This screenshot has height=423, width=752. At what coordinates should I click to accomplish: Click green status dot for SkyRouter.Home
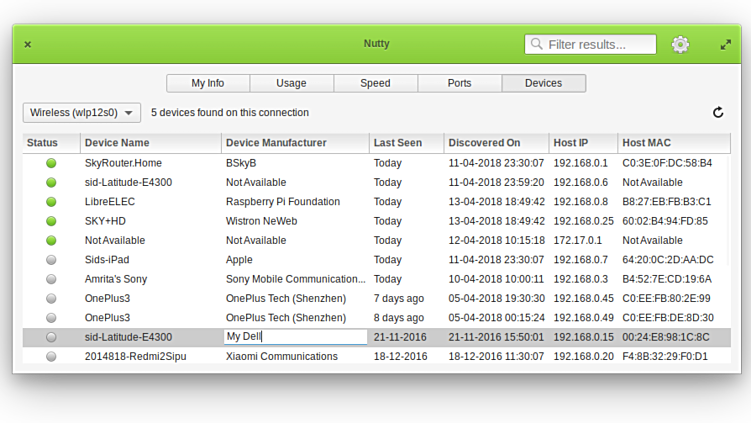pos(51,163)
